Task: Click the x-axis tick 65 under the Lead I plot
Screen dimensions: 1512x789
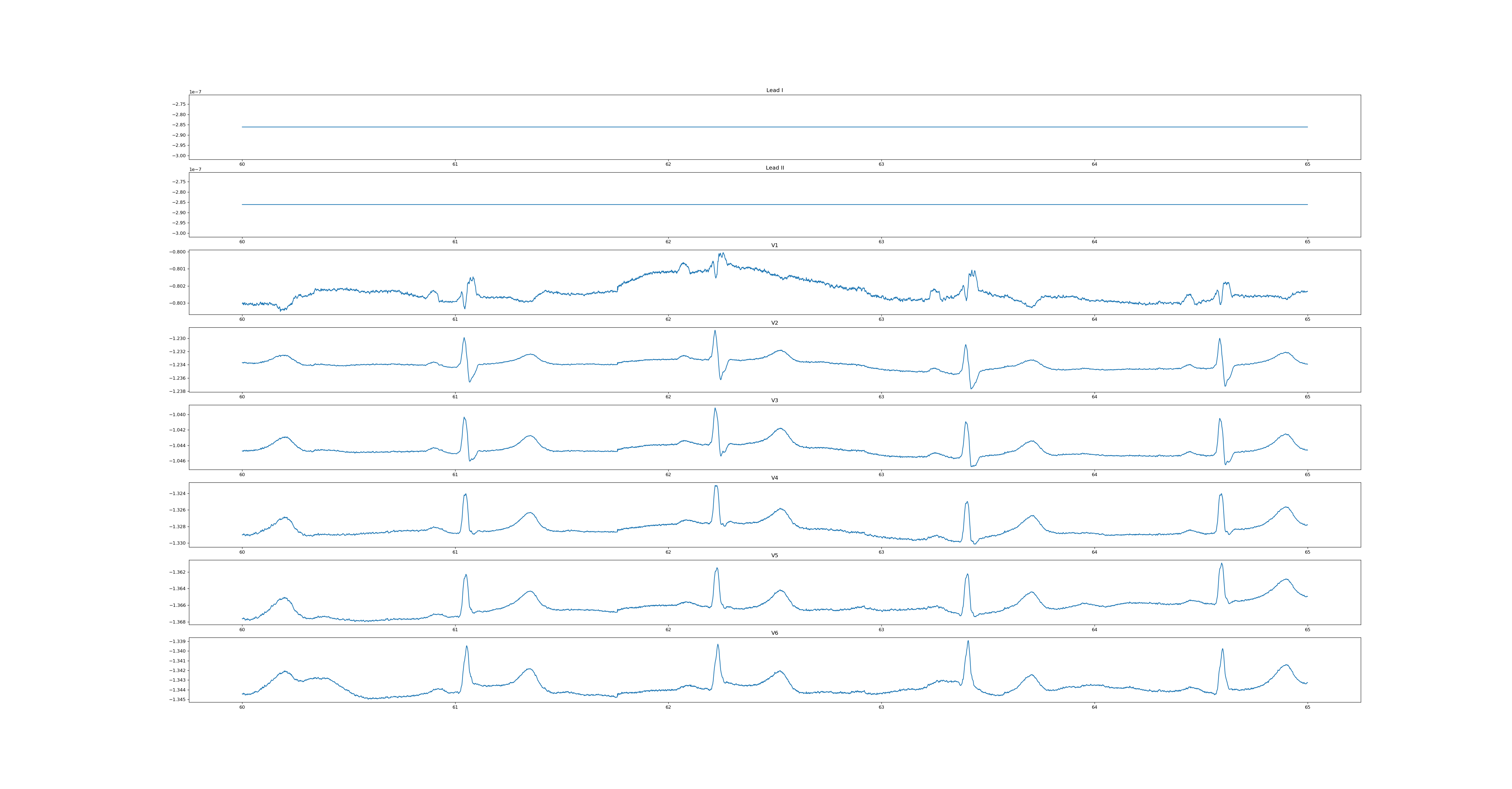Action: click(1307, 164)
